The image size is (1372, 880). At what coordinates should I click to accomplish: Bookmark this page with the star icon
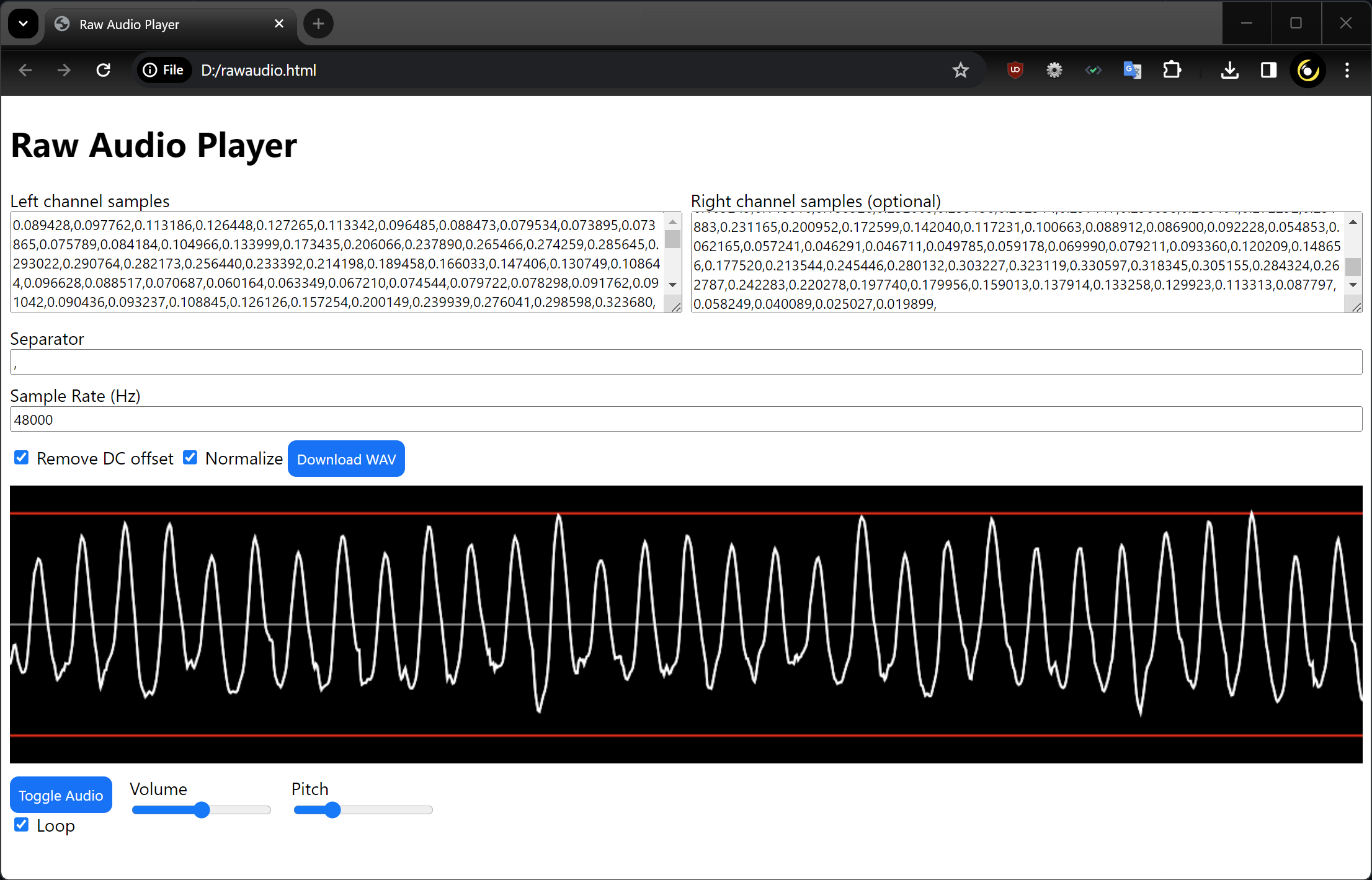click(960, 70)
